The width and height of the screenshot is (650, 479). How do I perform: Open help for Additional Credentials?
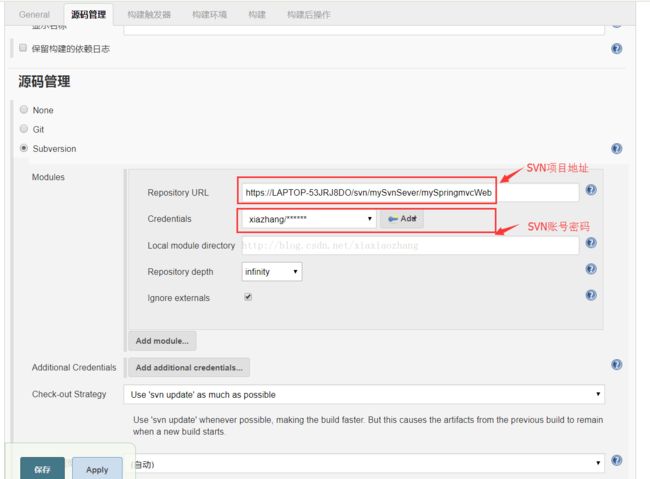616,365
